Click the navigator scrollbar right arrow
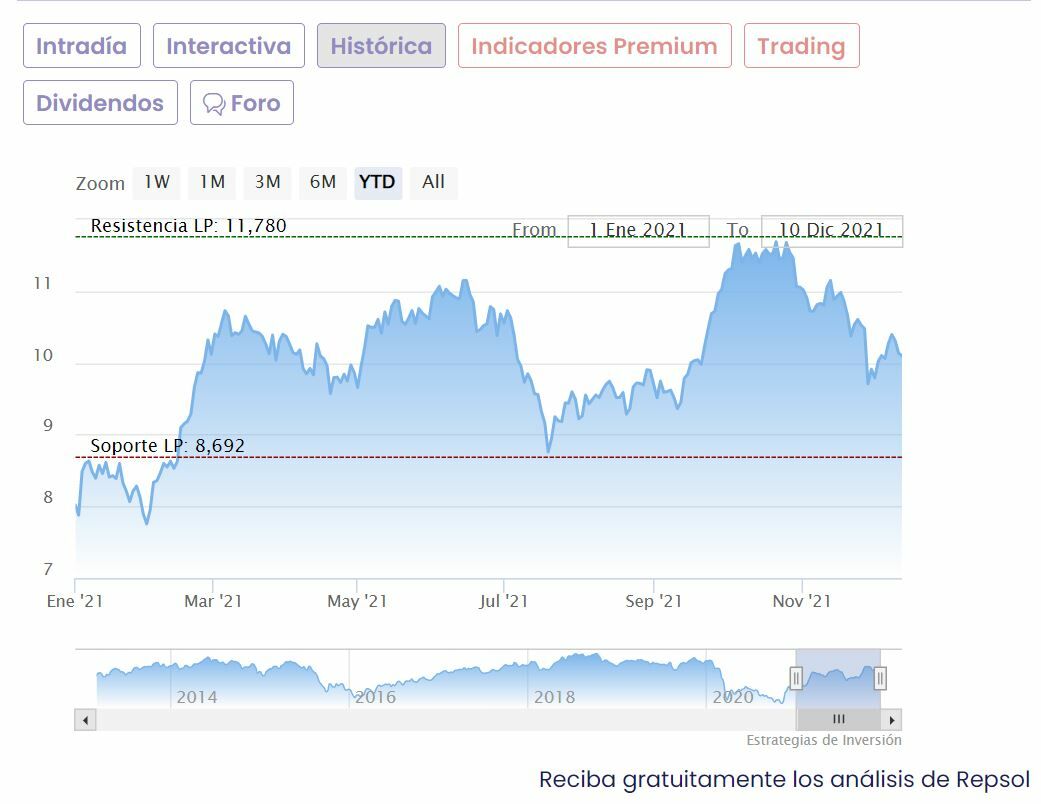This screenshot has height=804, width=1041. click(x=892, y=720)
